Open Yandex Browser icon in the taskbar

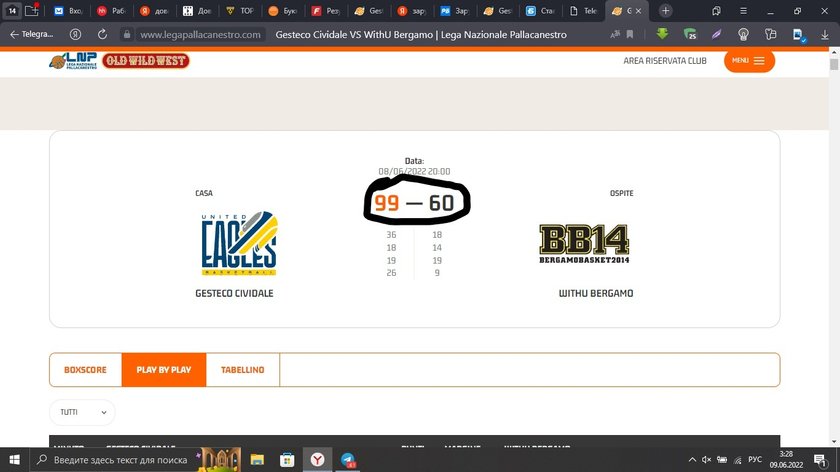(x=316, y=460)
